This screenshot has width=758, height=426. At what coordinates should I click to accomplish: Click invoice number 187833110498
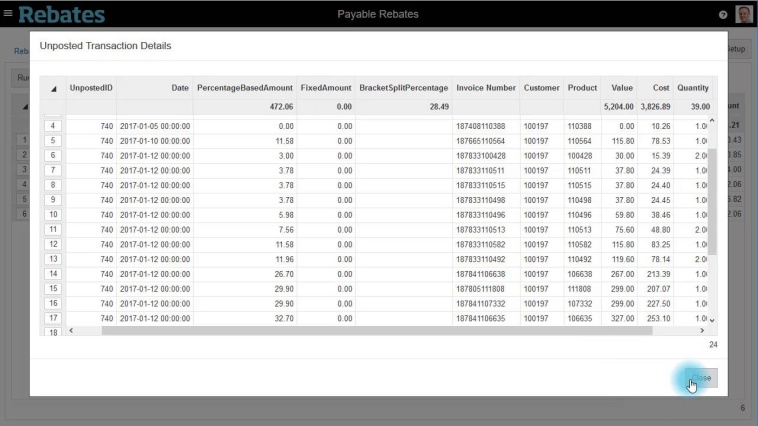click(x=481, y=200)
